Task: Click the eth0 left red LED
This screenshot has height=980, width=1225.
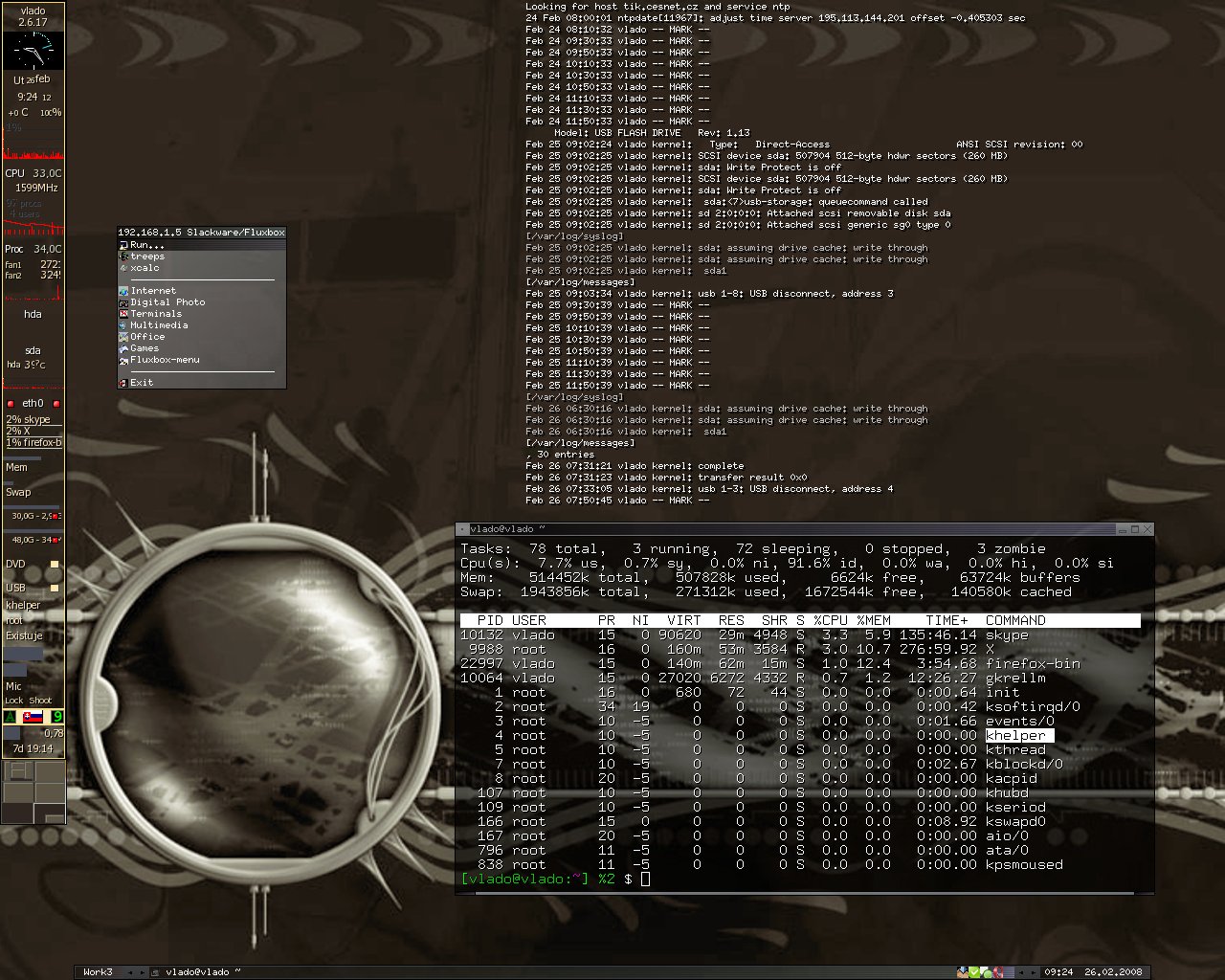Action: [11, 404]
